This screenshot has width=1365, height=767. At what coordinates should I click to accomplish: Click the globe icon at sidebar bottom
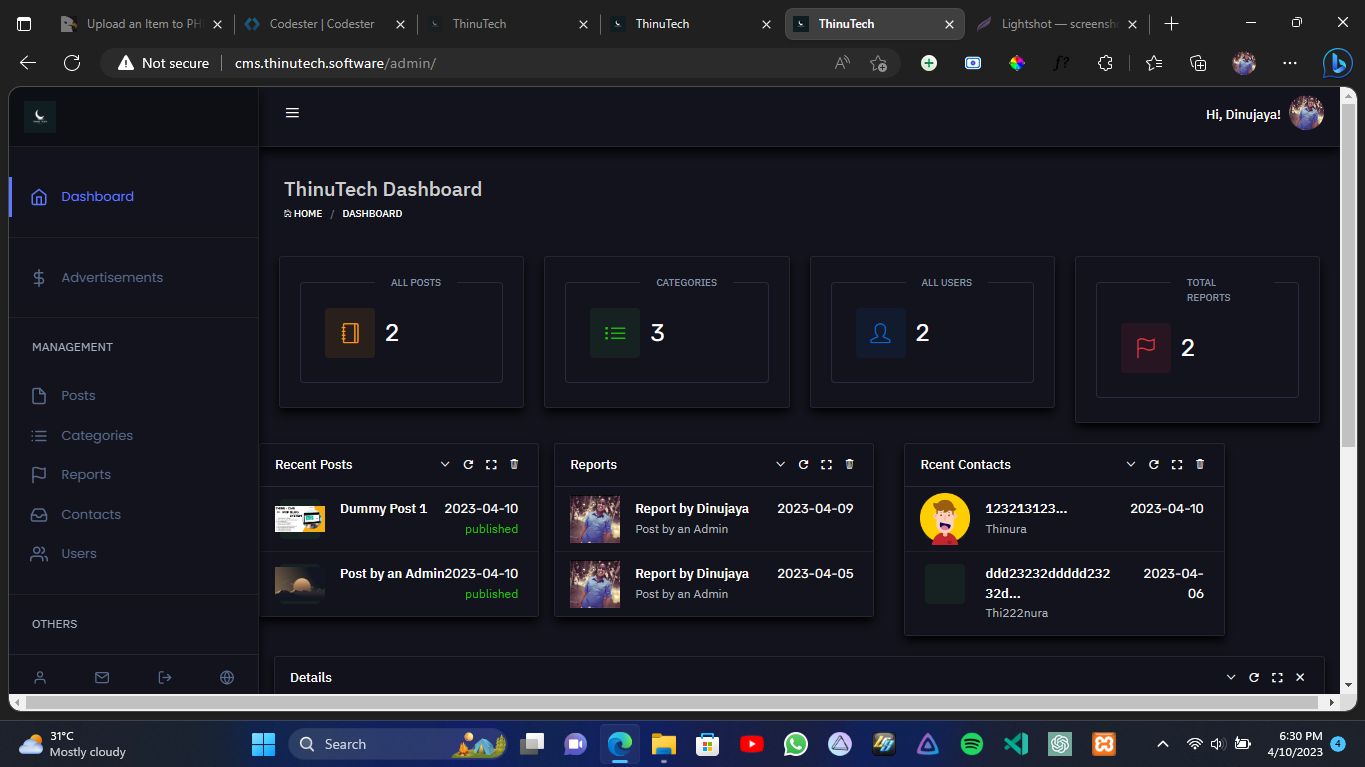coord(227,677)
